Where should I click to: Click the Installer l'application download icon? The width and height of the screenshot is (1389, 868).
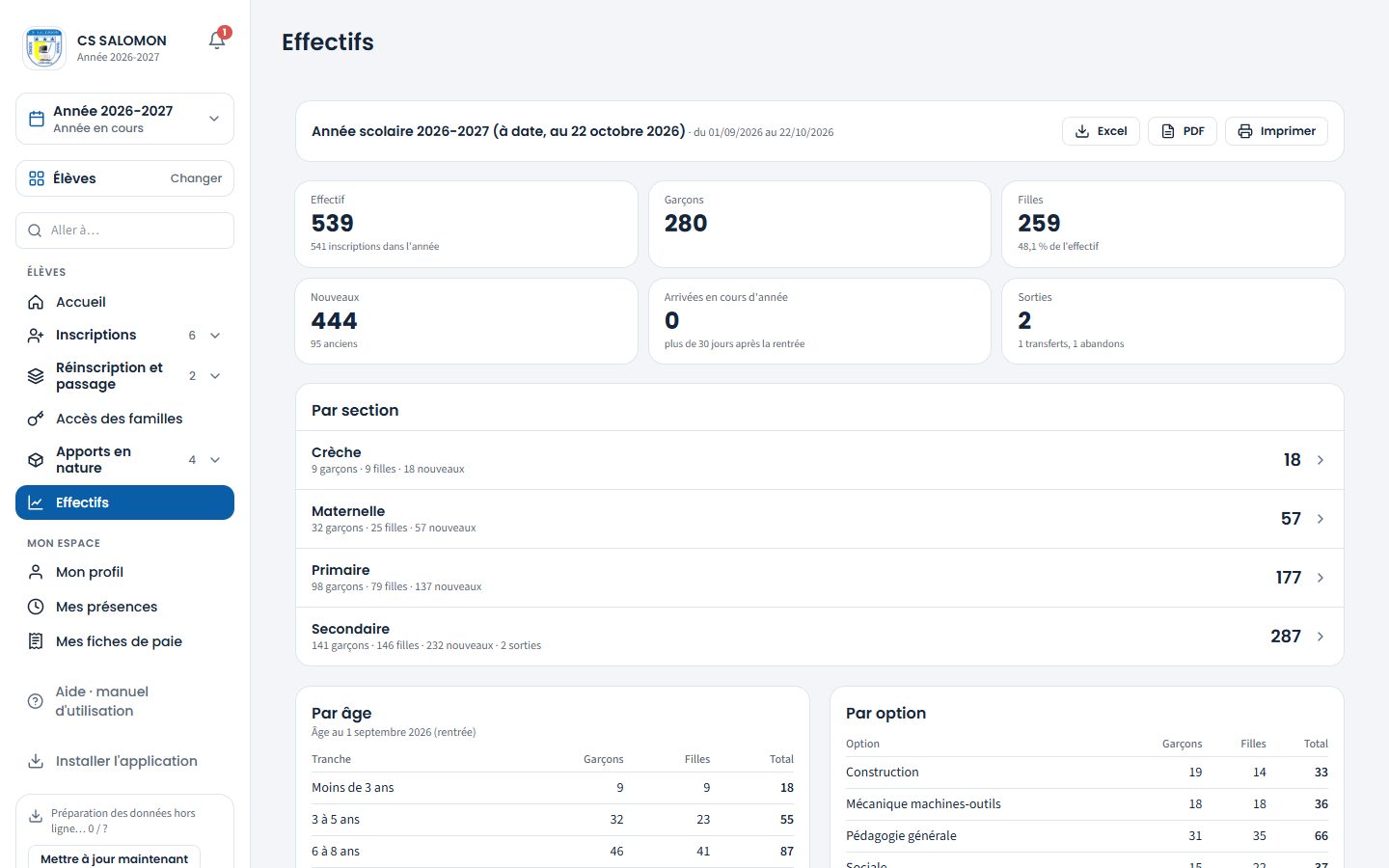36,761
